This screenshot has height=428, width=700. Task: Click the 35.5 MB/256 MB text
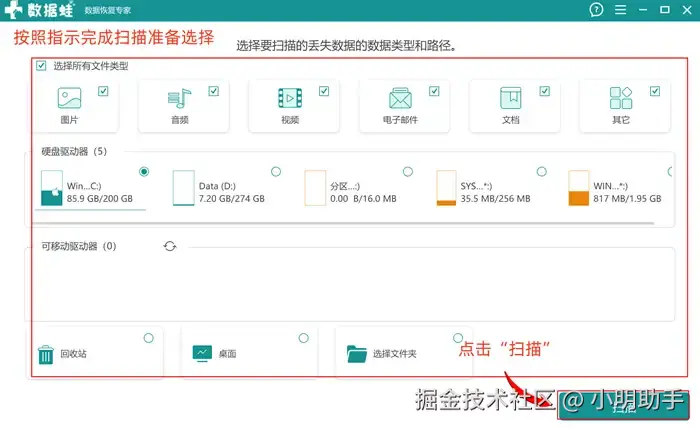click(496, 199)
